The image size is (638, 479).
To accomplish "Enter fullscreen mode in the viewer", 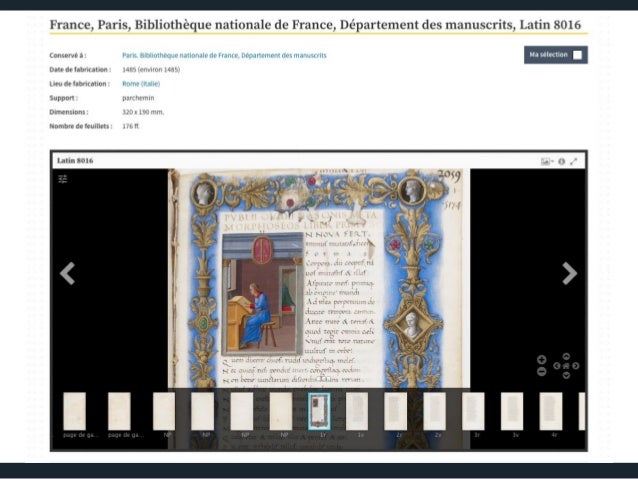I will (574, 162).
